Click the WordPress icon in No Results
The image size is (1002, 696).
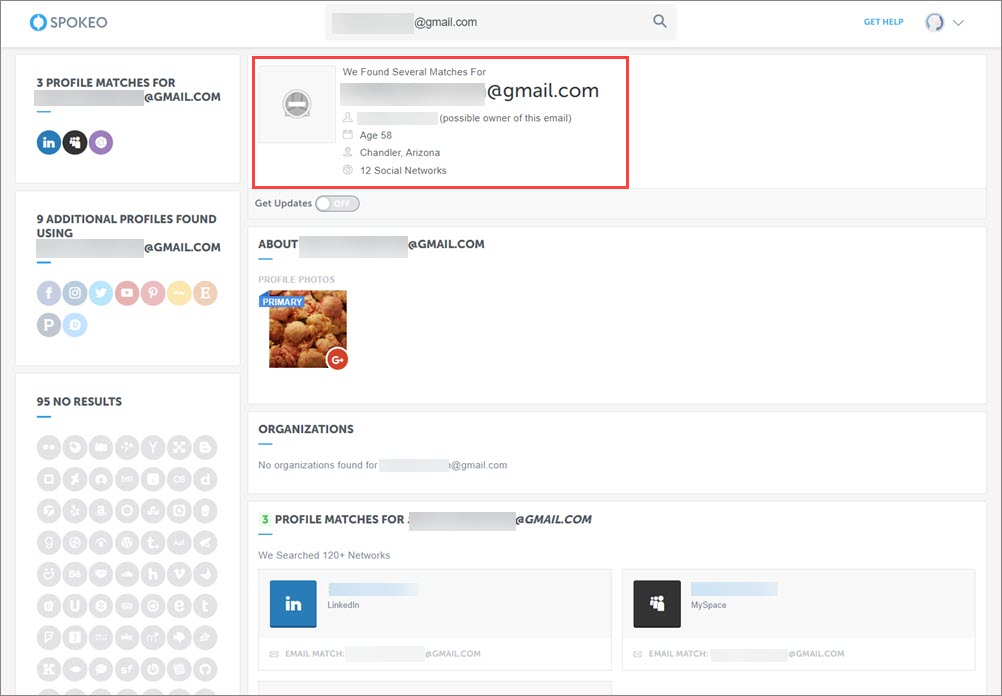click(127, 543)
